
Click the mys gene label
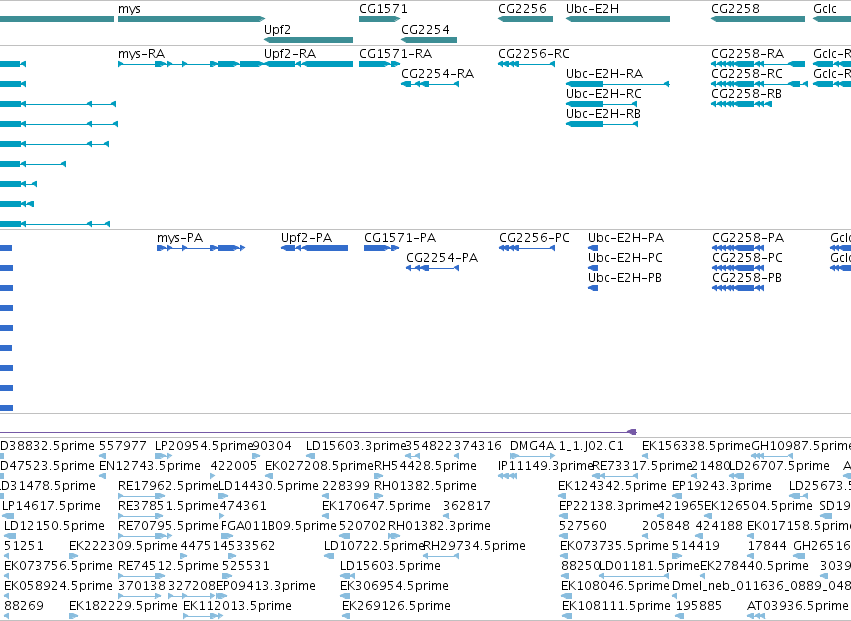click(129, 9)
